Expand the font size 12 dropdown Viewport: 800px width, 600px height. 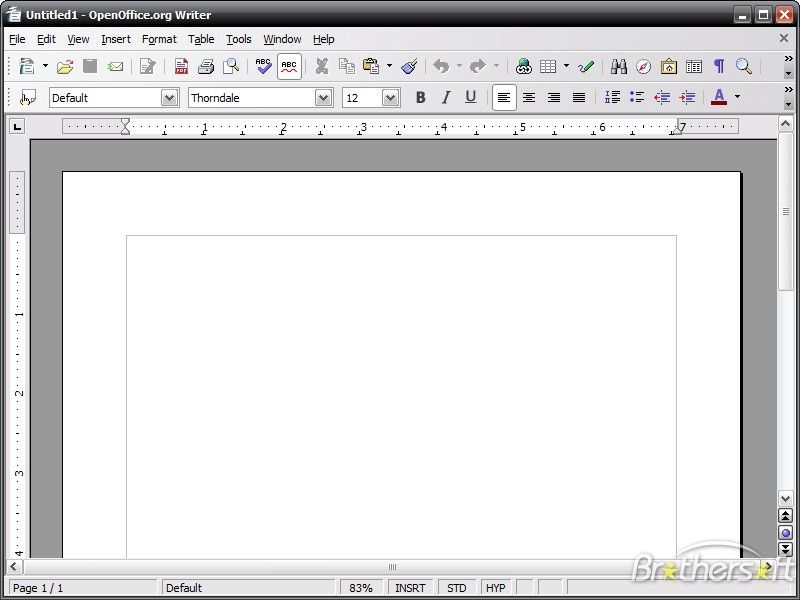tap(390, 97)
